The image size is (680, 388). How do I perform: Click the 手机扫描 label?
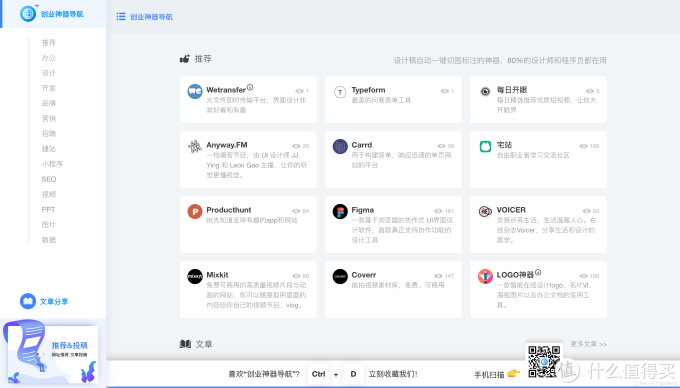click(x=489, y=374)
